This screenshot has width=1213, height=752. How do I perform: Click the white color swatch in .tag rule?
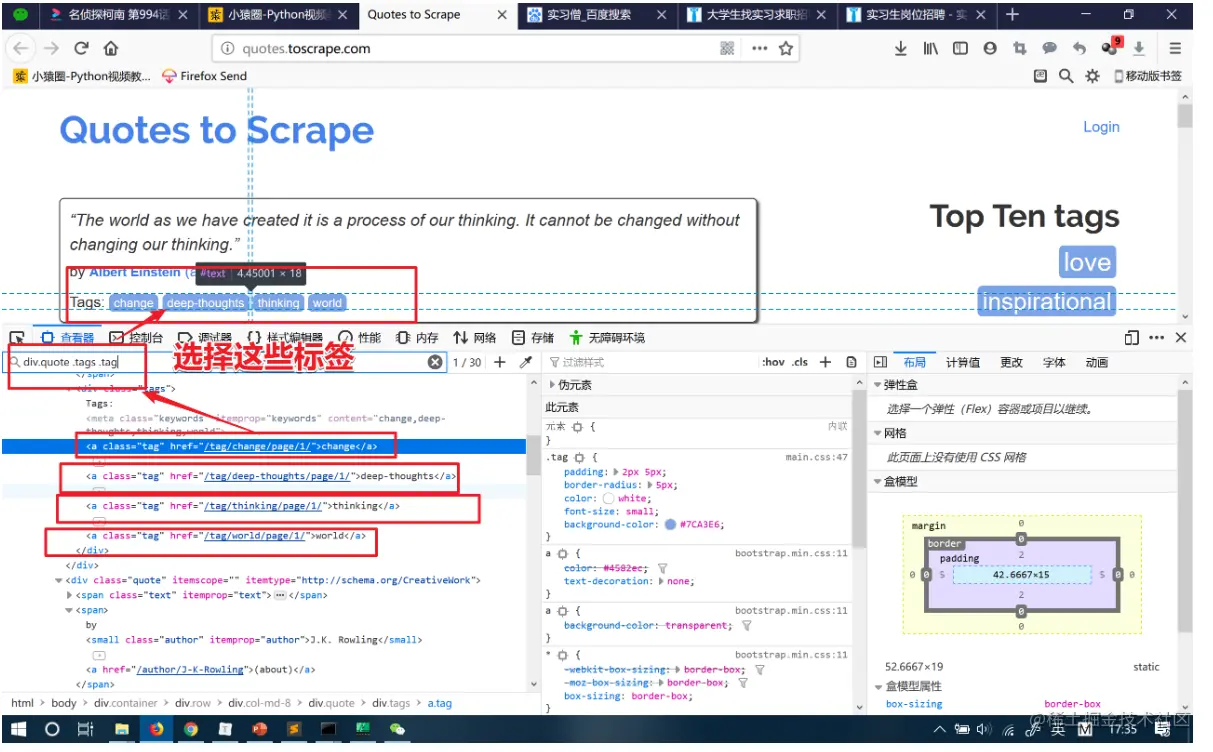click(609, 498)
